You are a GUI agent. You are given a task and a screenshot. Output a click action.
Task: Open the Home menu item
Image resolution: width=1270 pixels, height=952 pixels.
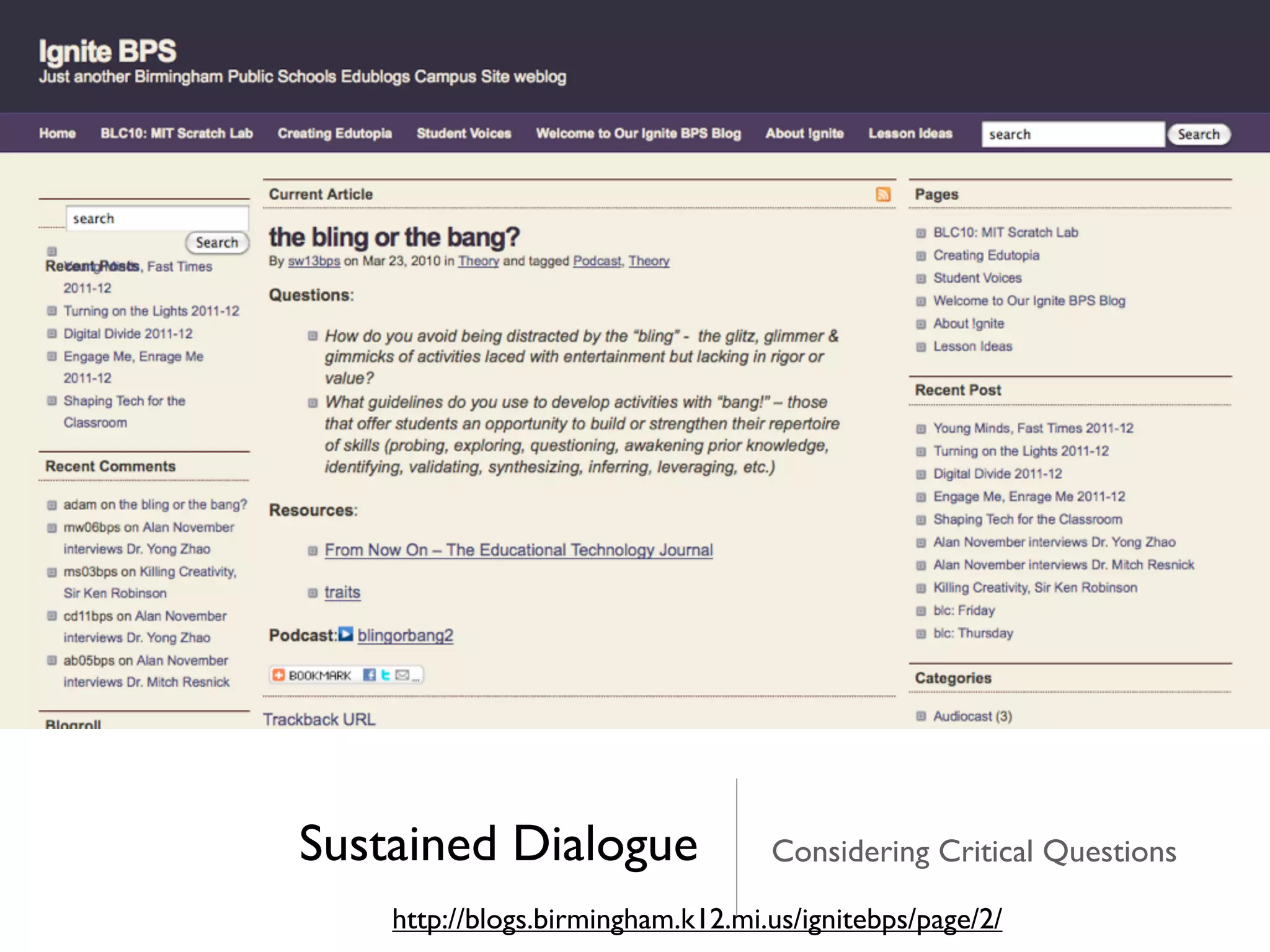pyautogui.click(x=57, y=133)
